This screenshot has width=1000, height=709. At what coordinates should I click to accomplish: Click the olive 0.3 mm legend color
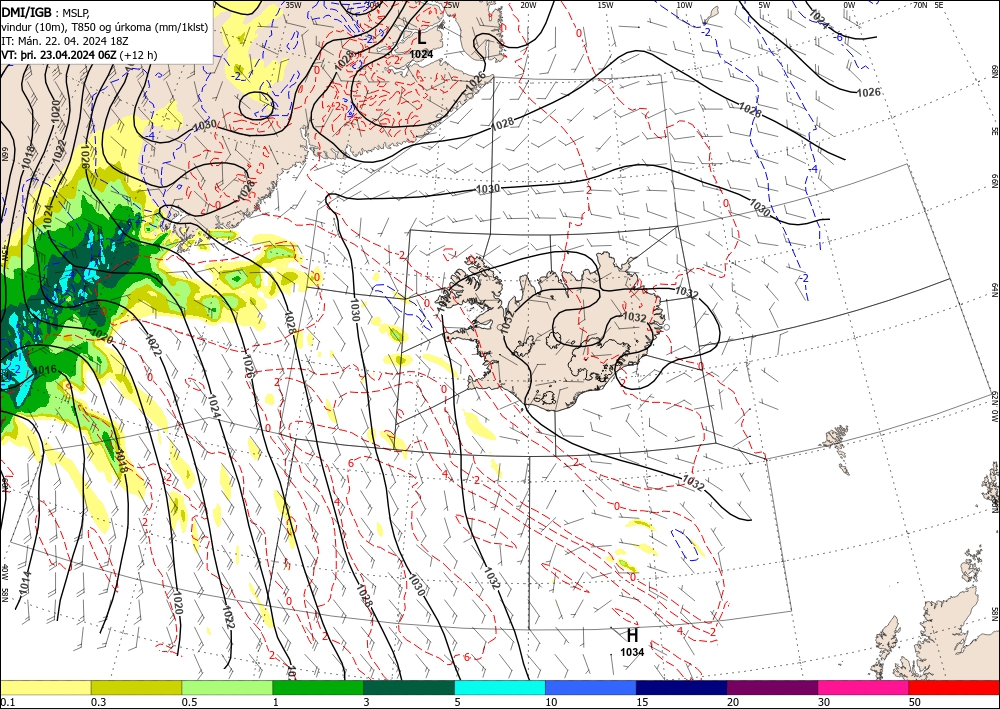(136, 688)
